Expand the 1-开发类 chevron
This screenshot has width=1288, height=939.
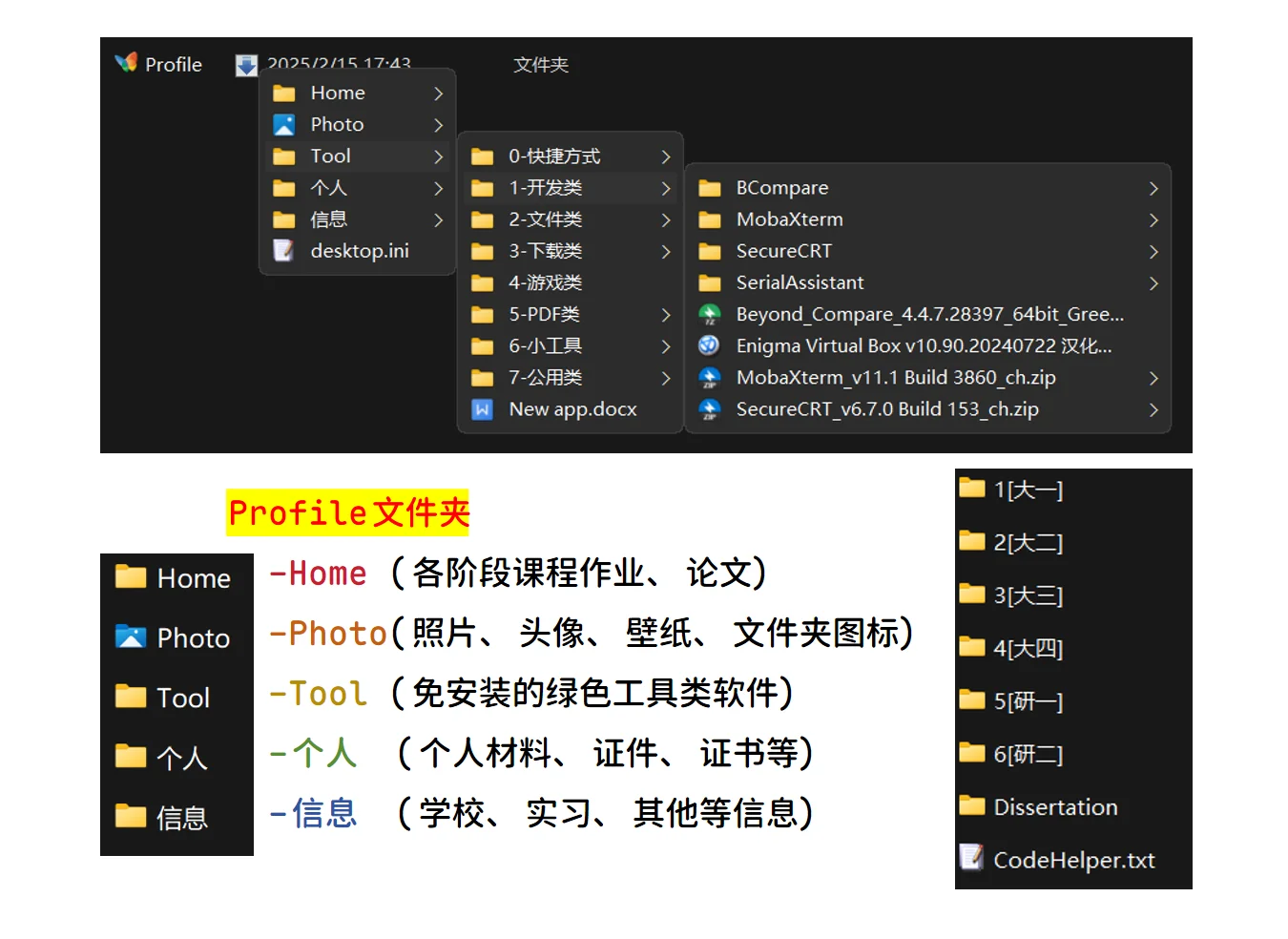666,188
